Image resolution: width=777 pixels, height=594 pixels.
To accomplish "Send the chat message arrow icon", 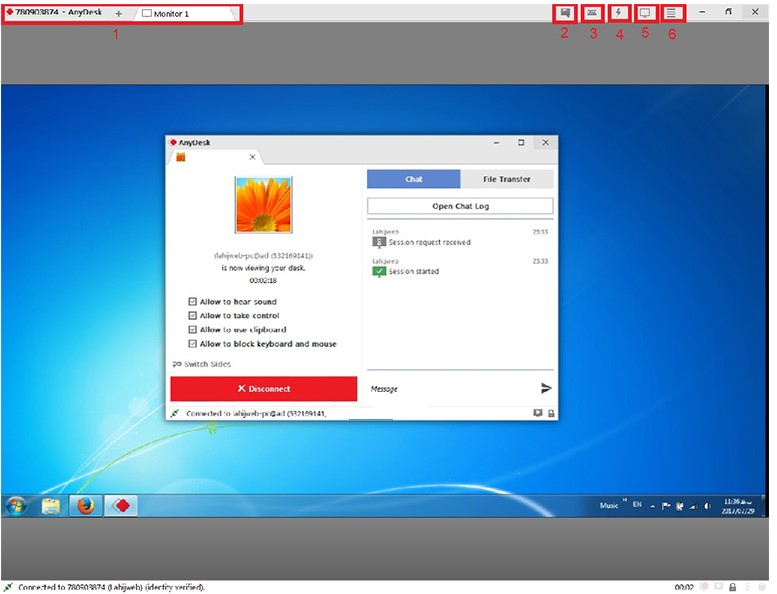I will 546,388.
